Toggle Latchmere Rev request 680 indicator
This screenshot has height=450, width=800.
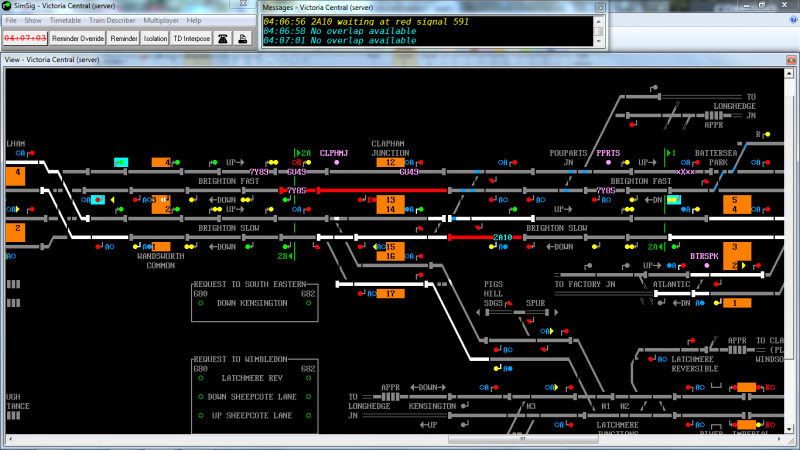pyautogui.click(x=201, y=378)
